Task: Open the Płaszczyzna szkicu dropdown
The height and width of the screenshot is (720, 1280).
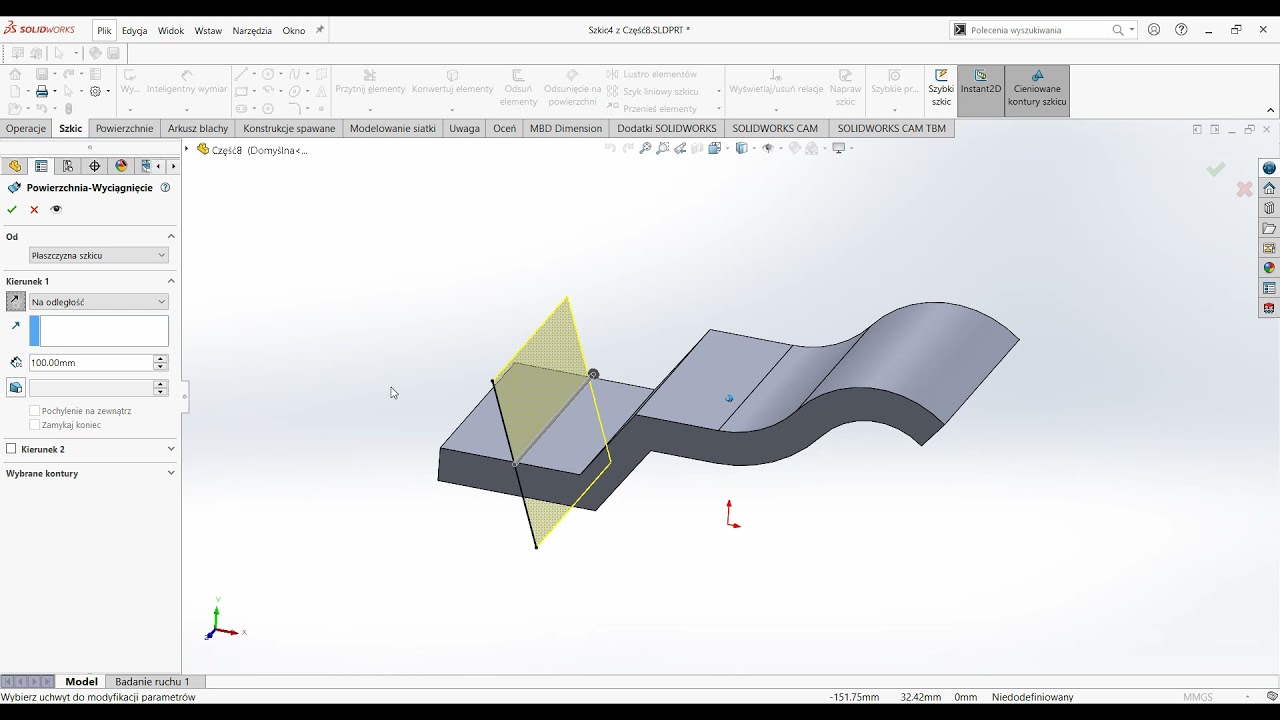Action: [x=98, y=255]
